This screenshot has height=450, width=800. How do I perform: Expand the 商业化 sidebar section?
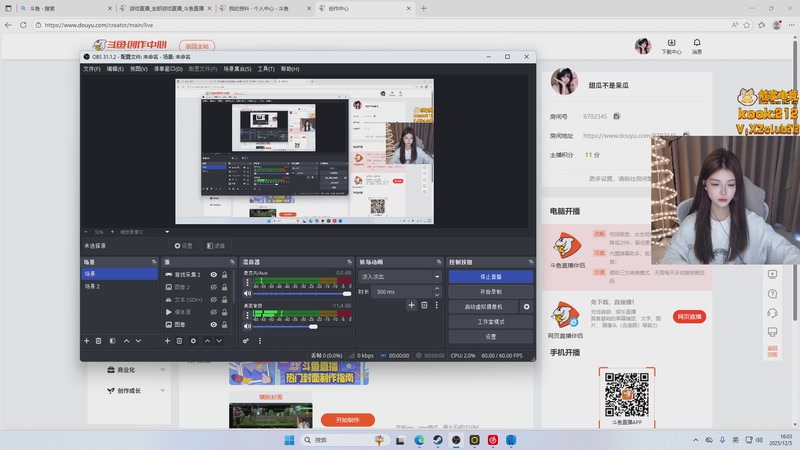point(162,370)
